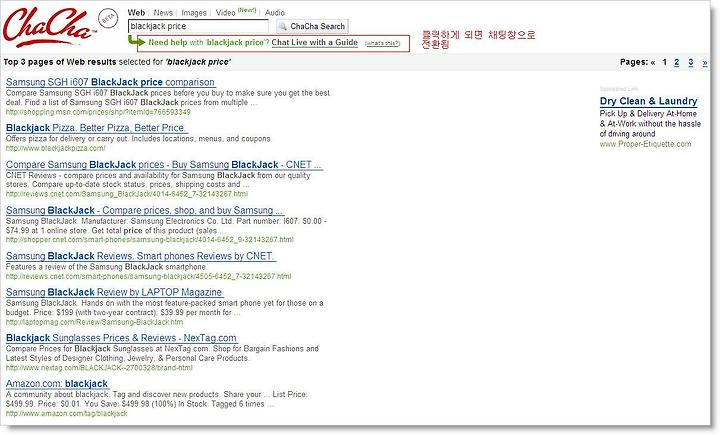
Task: Switch to the Images tab
Action: (x=194, y=13)
